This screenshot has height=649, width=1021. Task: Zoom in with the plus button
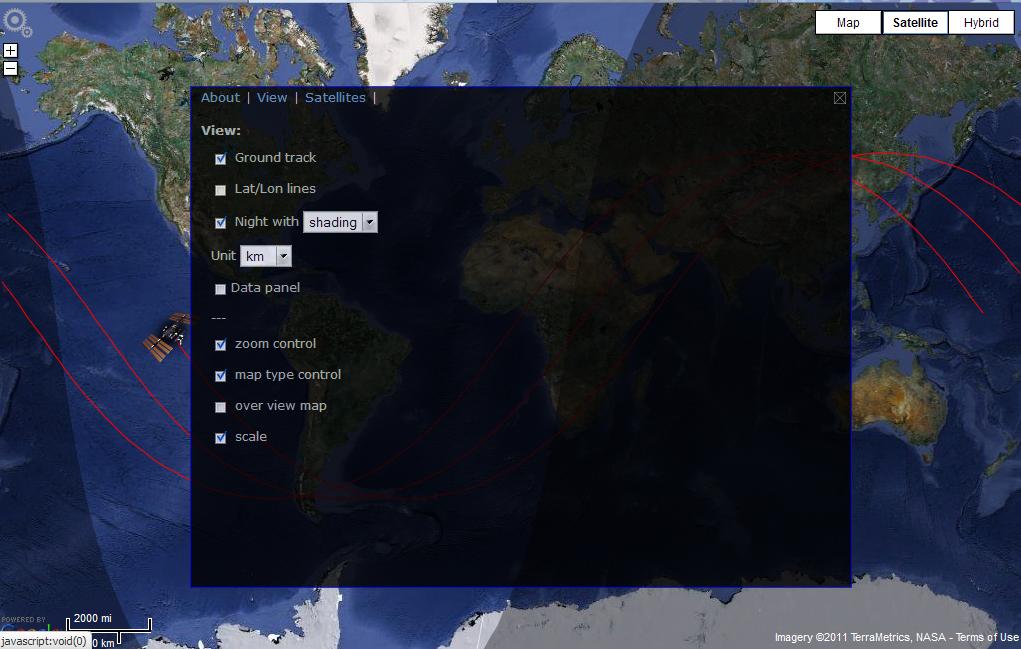coord(10,51)
